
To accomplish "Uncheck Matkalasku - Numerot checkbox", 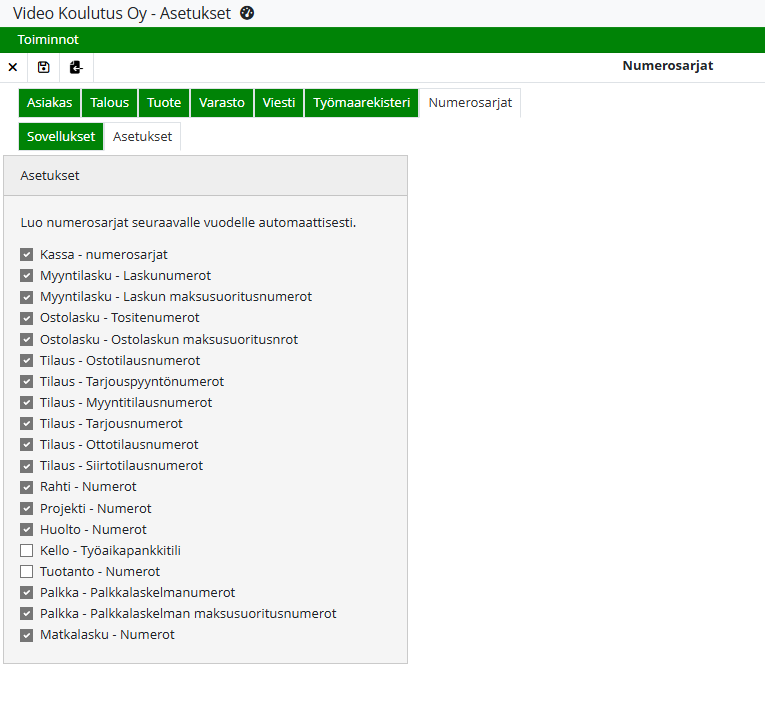I will click(x=27, y=635).
